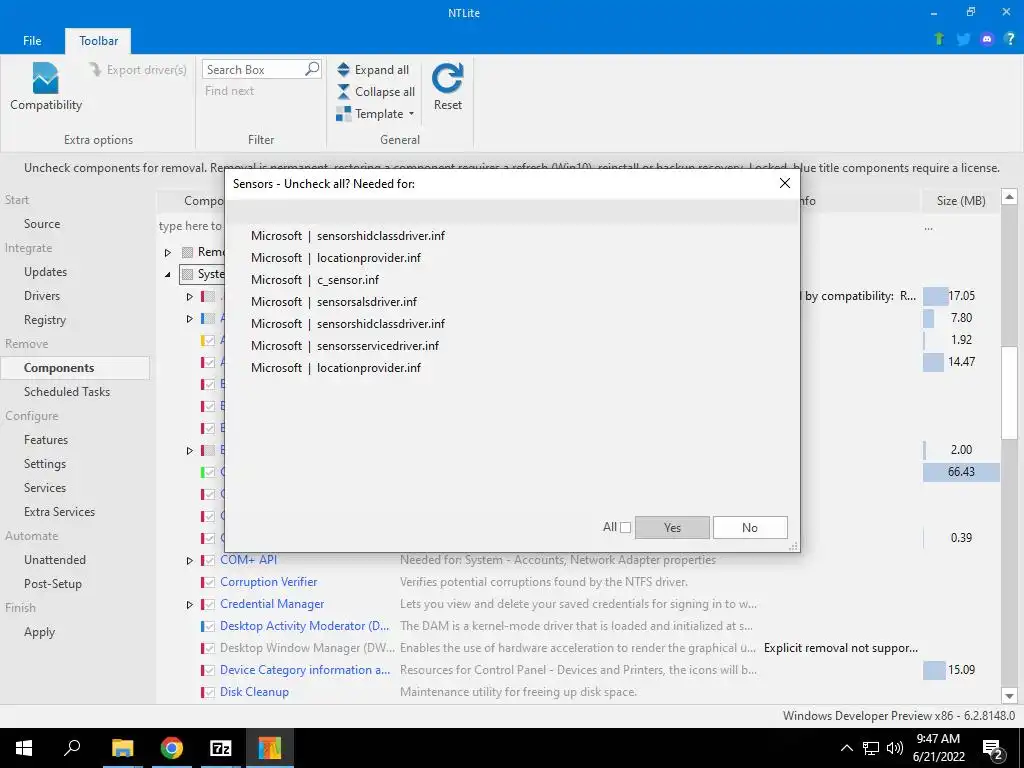Open the Discord icon link
Viewport: 1024px width, 768px height.
click(x=987, y=39)
